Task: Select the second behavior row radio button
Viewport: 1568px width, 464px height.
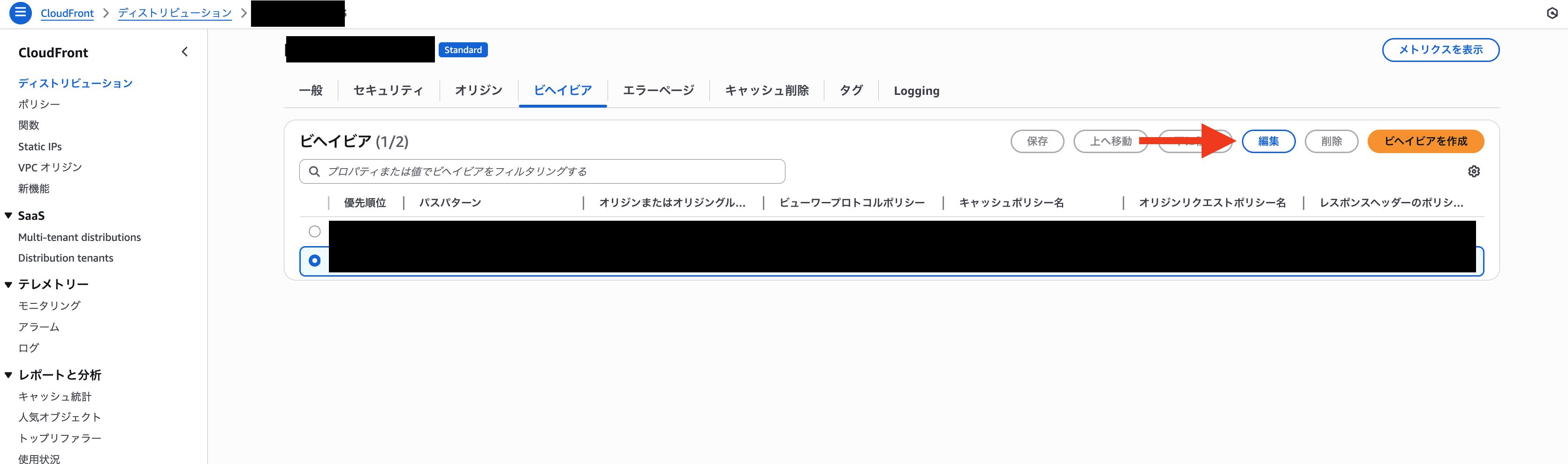Action: click(x=315, y=261)
